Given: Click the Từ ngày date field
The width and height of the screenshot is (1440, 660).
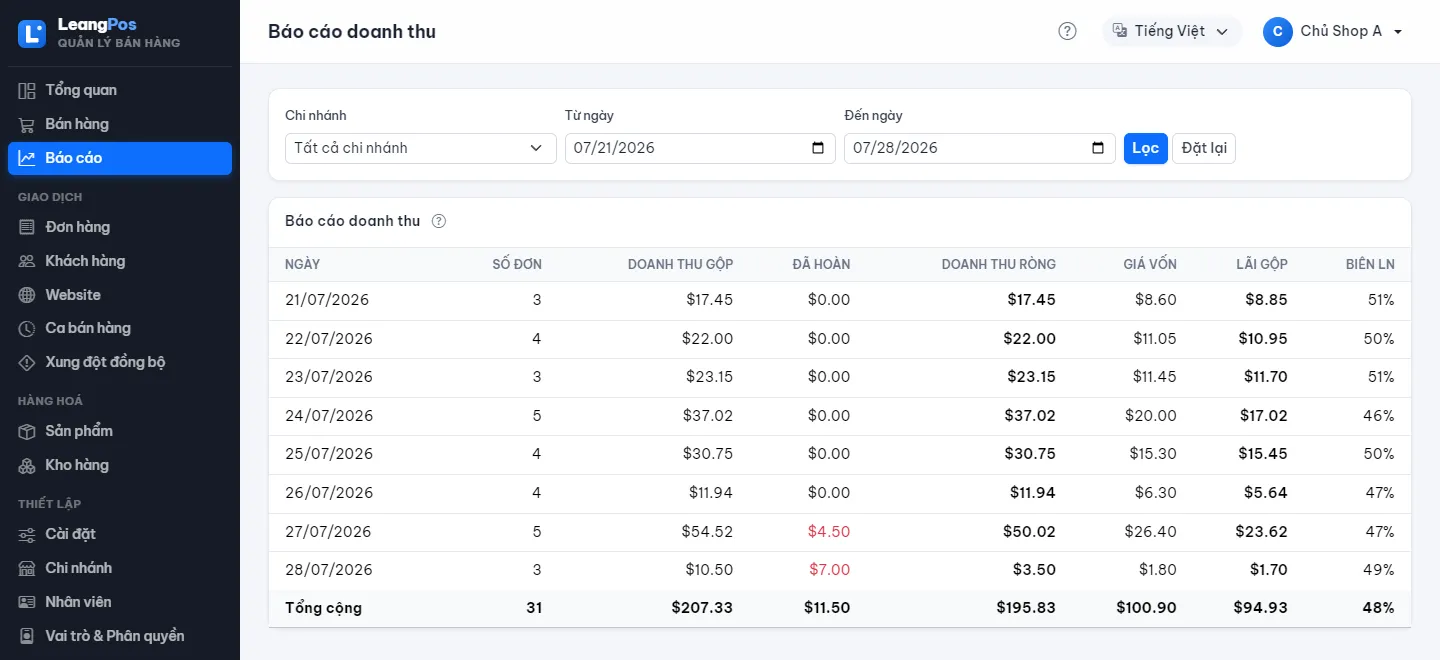Looking at the screenshot, I should pyautogui.click(x=700, y=148).
